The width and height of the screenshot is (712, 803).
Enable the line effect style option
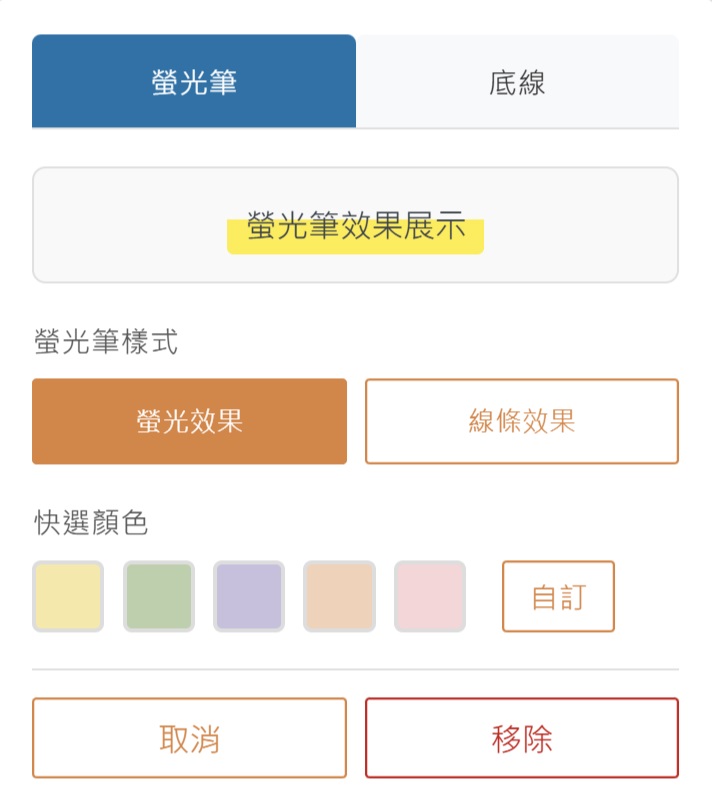point(522,421)
